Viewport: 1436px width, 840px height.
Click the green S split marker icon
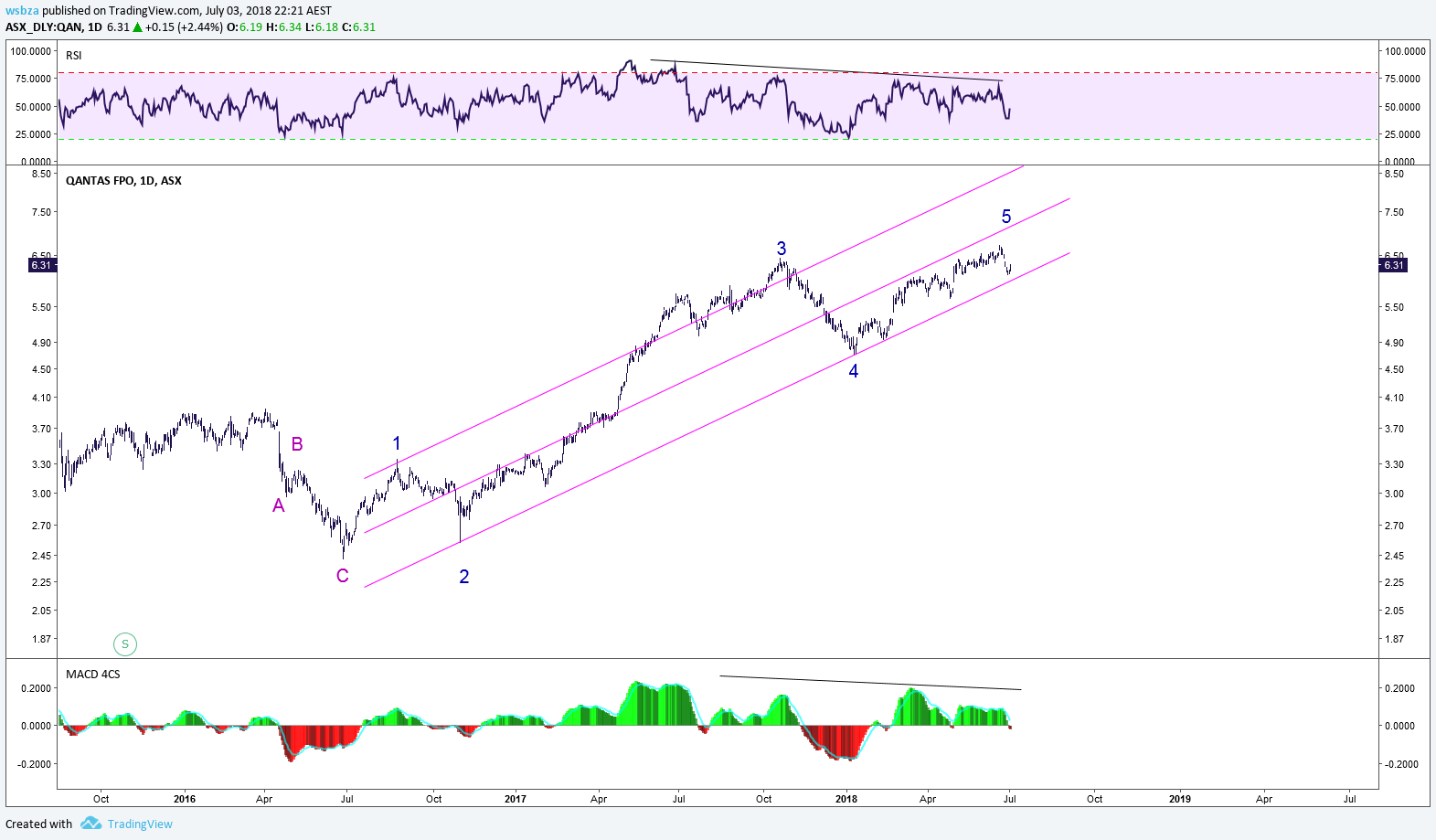125,644
